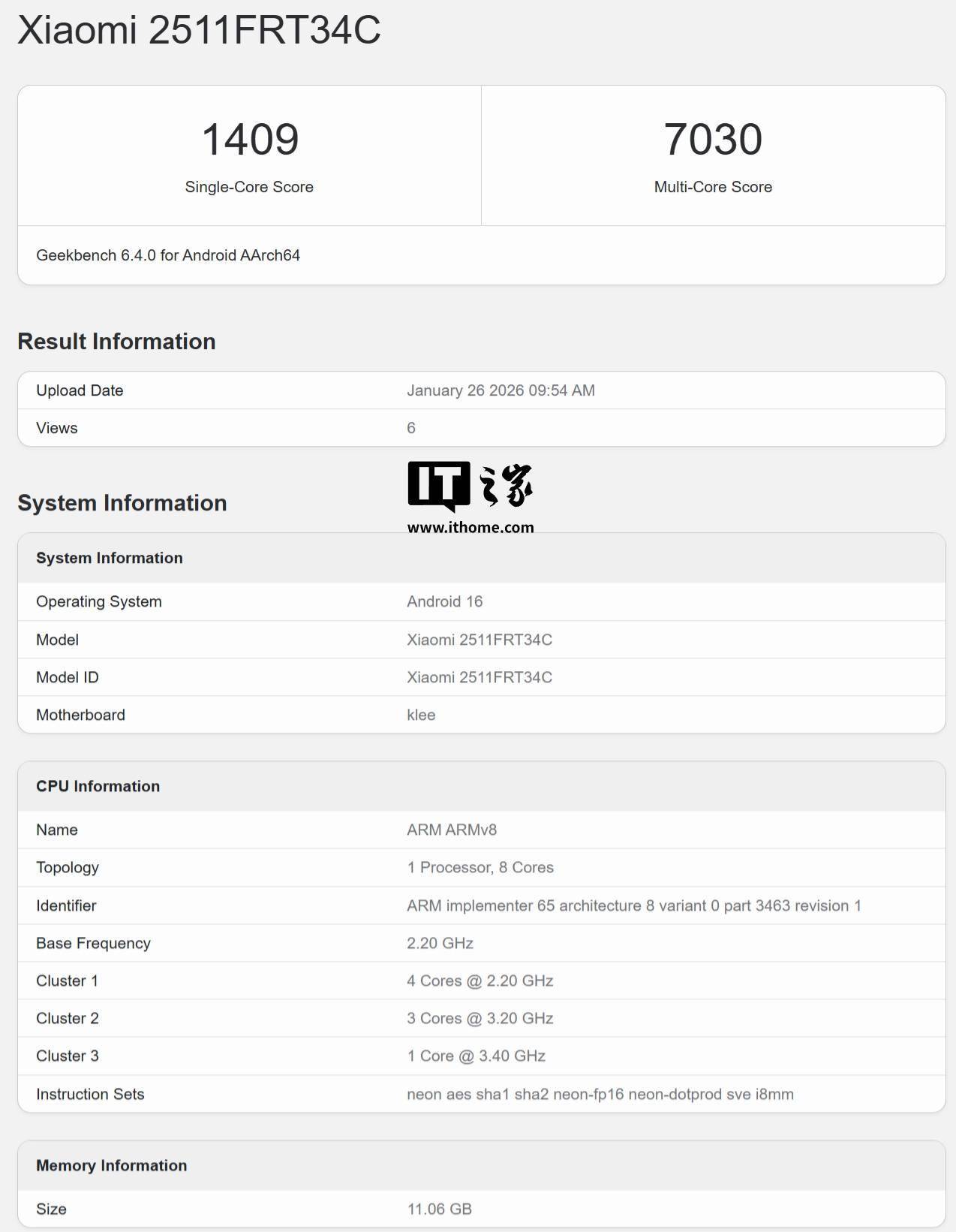
Task: Click the upload date January 26 2026
Action: coord(501,390)
